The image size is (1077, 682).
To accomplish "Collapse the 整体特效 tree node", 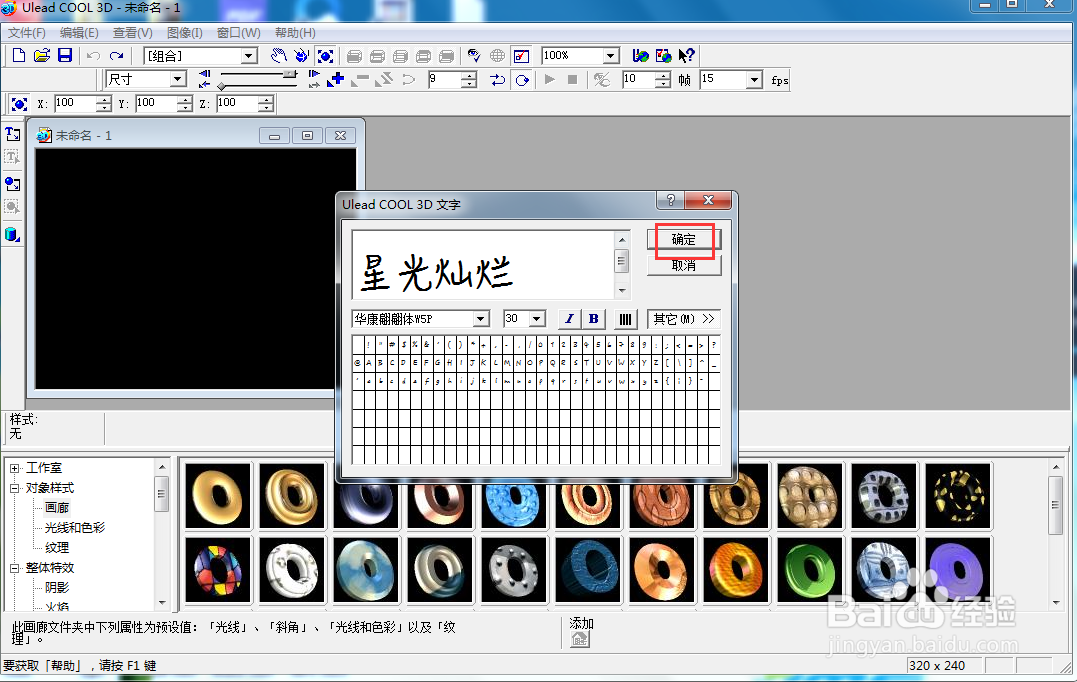I will [15, 568].
